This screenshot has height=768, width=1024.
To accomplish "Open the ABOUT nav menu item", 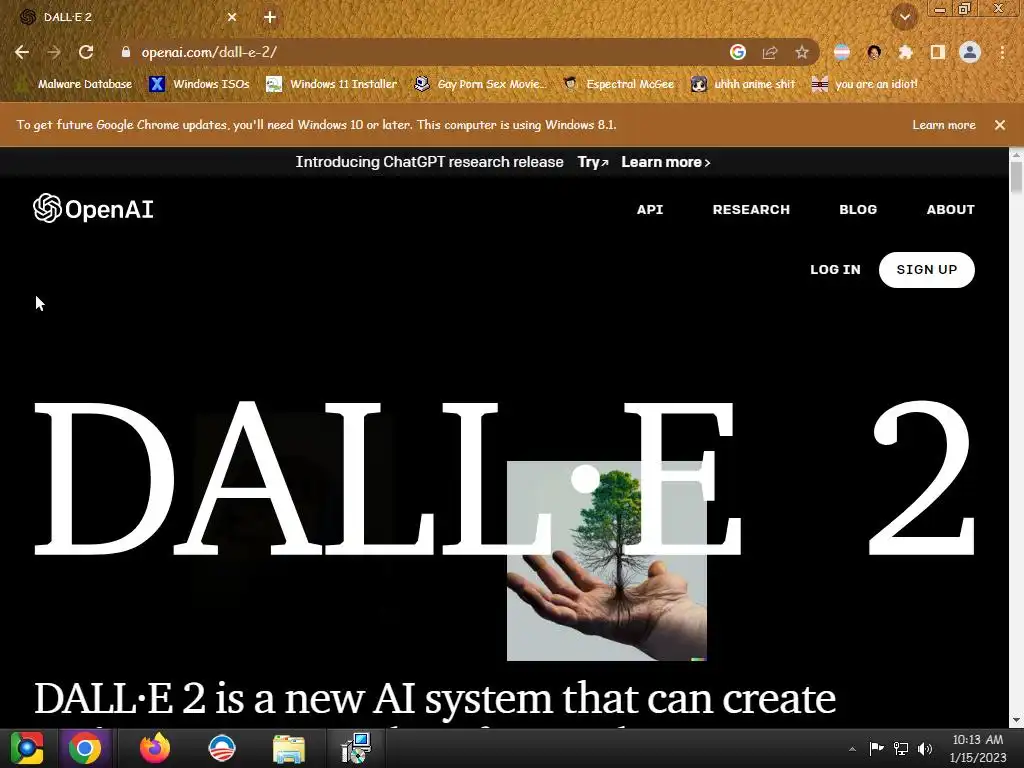I will click(x=950, y=210).
